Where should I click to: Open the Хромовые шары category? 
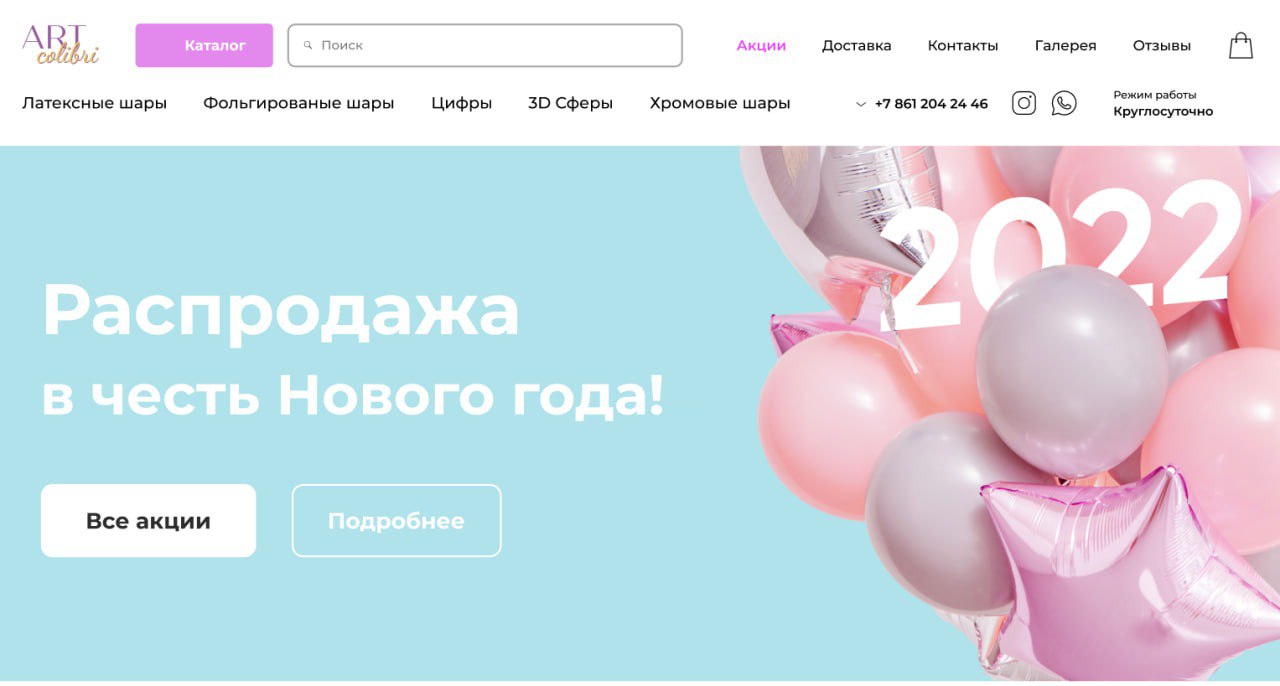(x=720, y=103)
